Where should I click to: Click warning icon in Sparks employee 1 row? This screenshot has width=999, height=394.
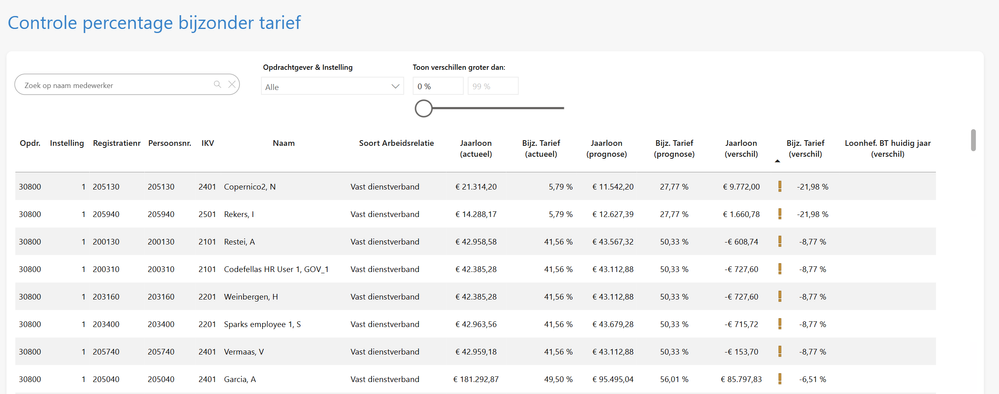[x=779, y=324]
